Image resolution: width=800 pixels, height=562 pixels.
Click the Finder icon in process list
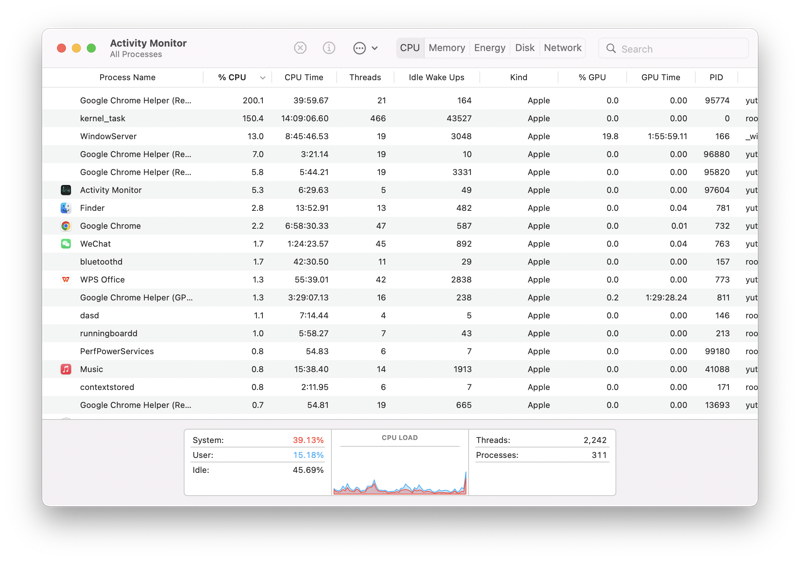coord(66,208)
